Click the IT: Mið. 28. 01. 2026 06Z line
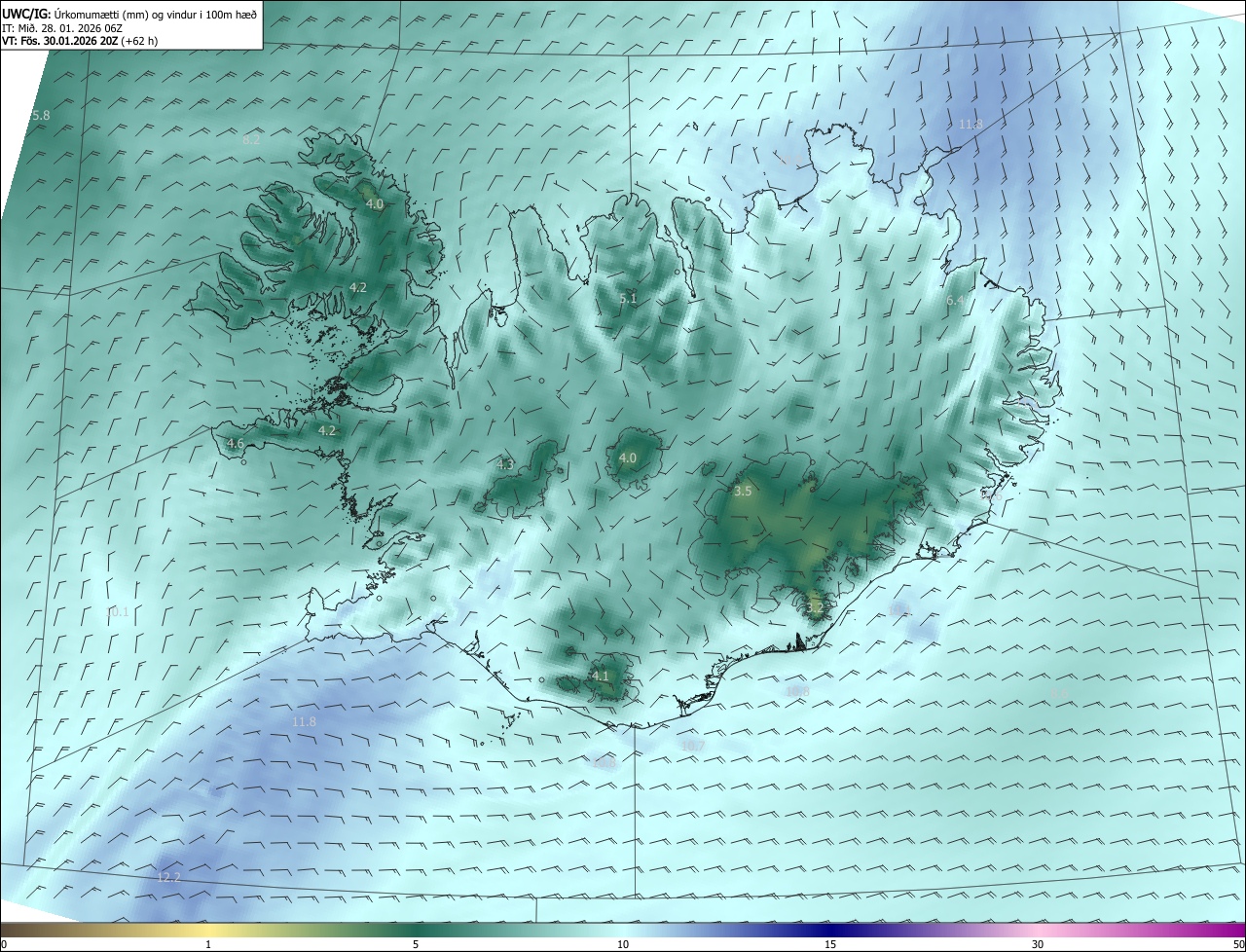The width and height of the screenshot is (1246, 952). click(63, 27)
